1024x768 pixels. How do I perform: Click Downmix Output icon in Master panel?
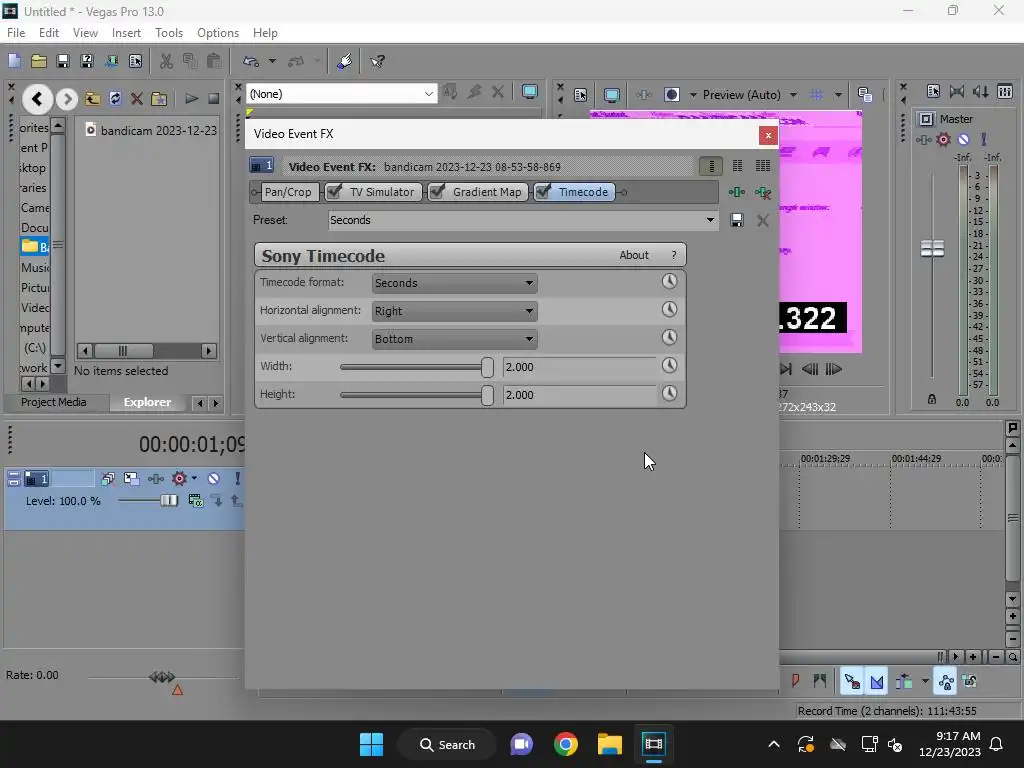point(957,92)
